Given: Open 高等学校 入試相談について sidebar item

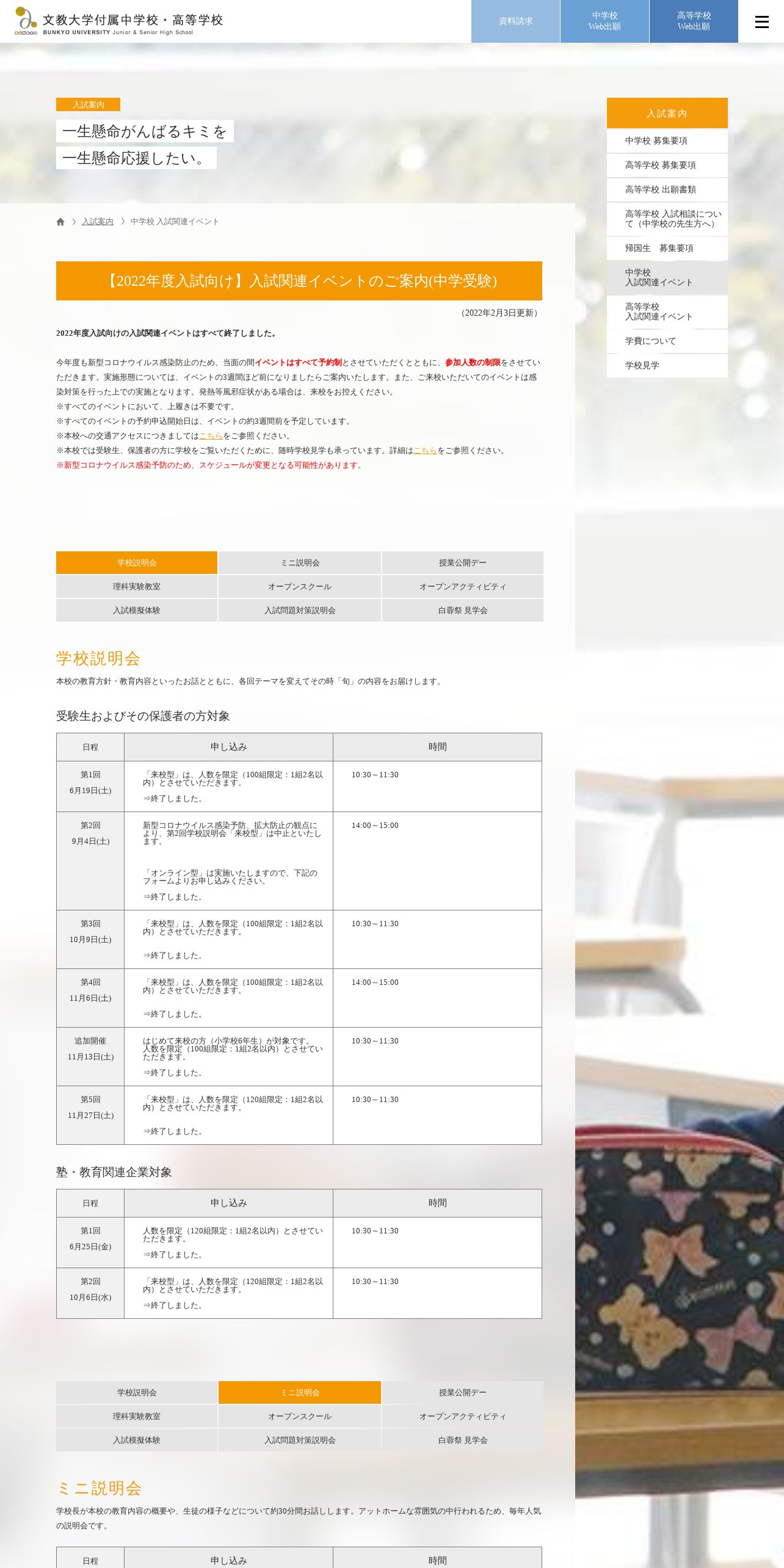Looking at the screenshot, I should point(667,219).
